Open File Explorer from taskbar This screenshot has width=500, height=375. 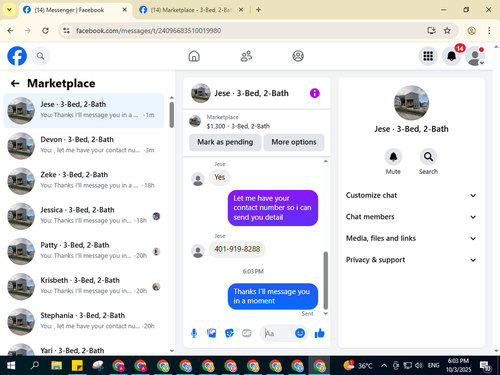click(56, 366)
